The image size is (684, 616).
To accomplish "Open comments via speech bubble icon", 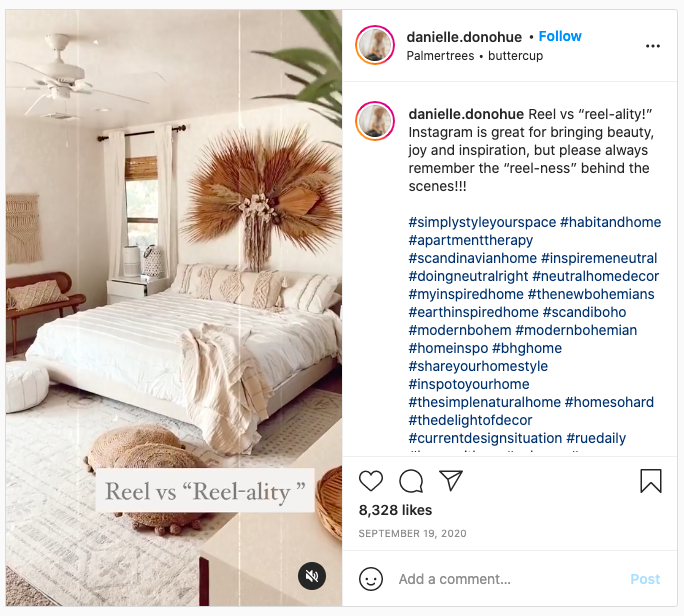I will (411, 481).
